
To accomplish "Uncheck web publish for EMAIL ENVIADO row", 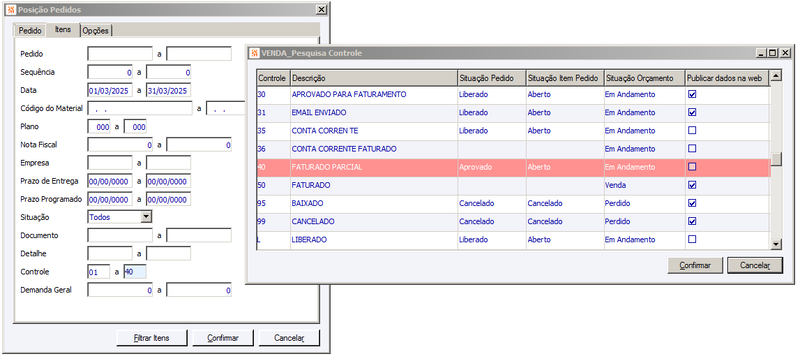I will pyautogui.click(x=692, y=112).
